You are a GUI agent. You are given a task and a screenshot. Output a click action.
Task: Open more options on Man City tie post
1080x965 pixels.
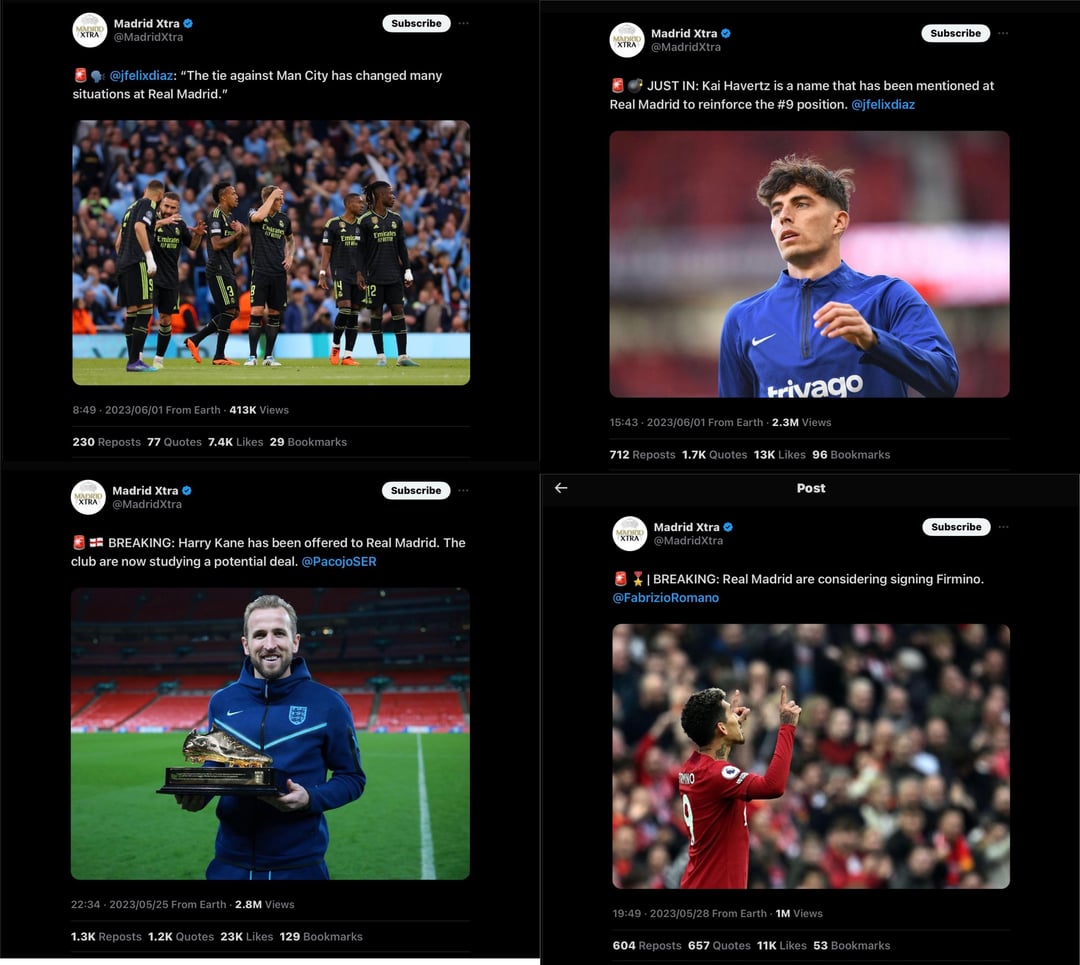click(464, 23)
